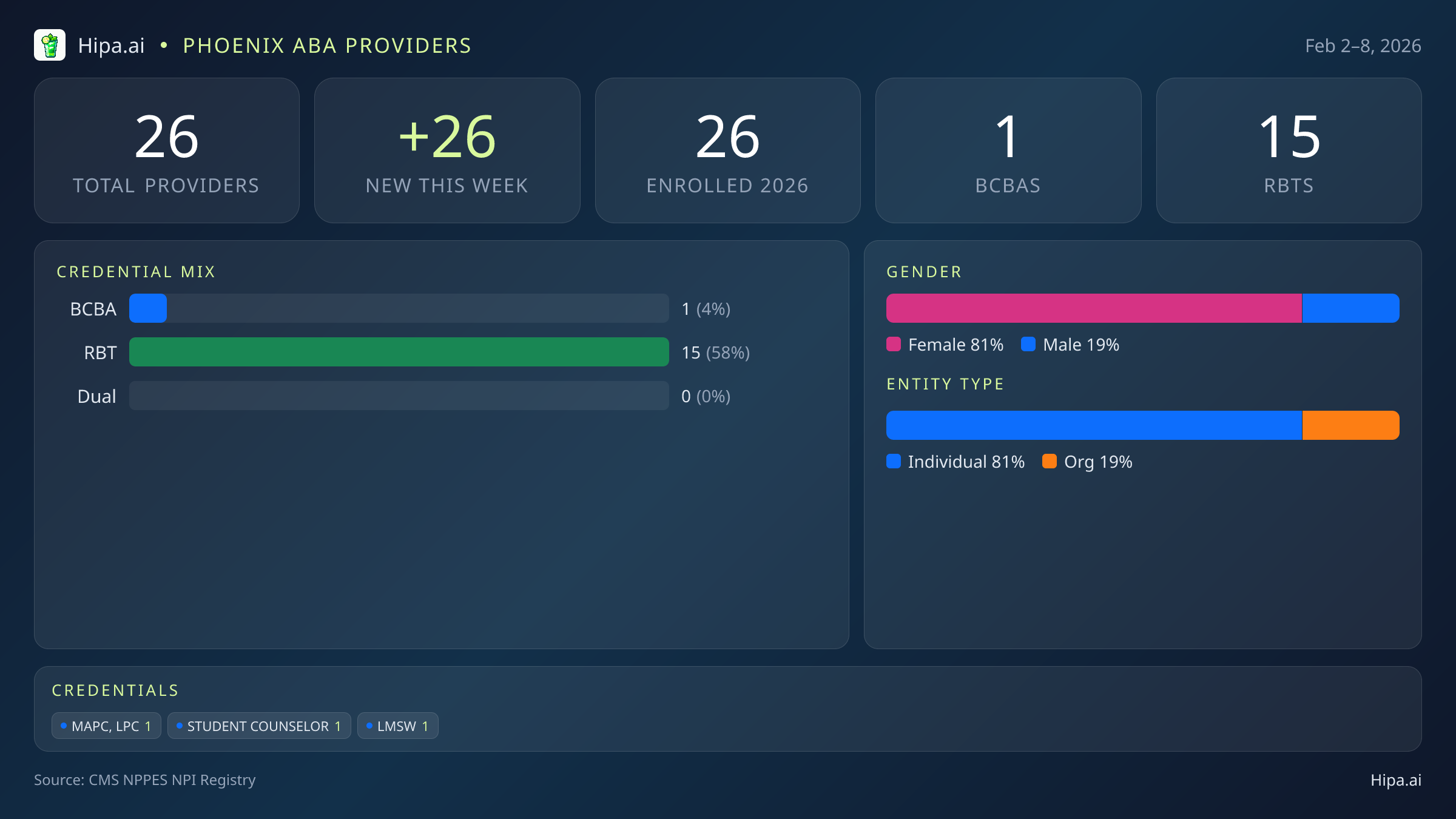Click the pink Female legend square
Viewport: 1456px width, 819px height.
click(x=894, y=345)
